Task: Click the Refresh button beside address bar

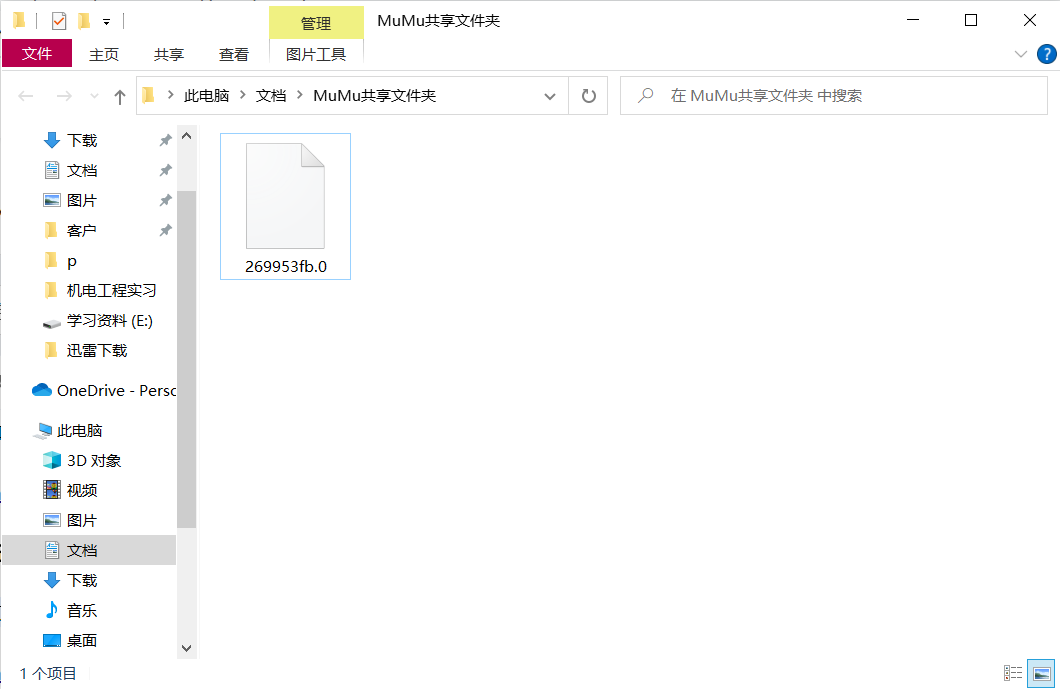Action: coord(588,96)
